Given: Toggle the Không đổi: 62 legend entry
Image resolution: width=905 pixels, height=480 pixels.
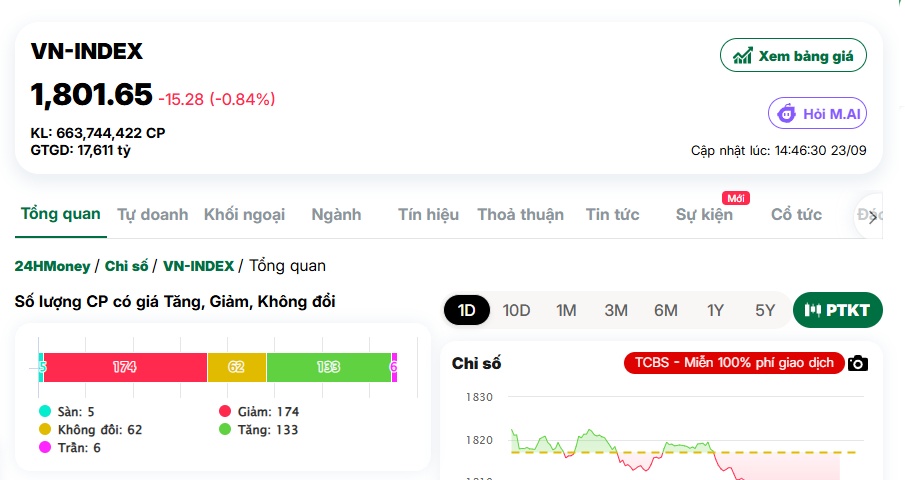Looking at the screenshot, I should click(90, 429).
